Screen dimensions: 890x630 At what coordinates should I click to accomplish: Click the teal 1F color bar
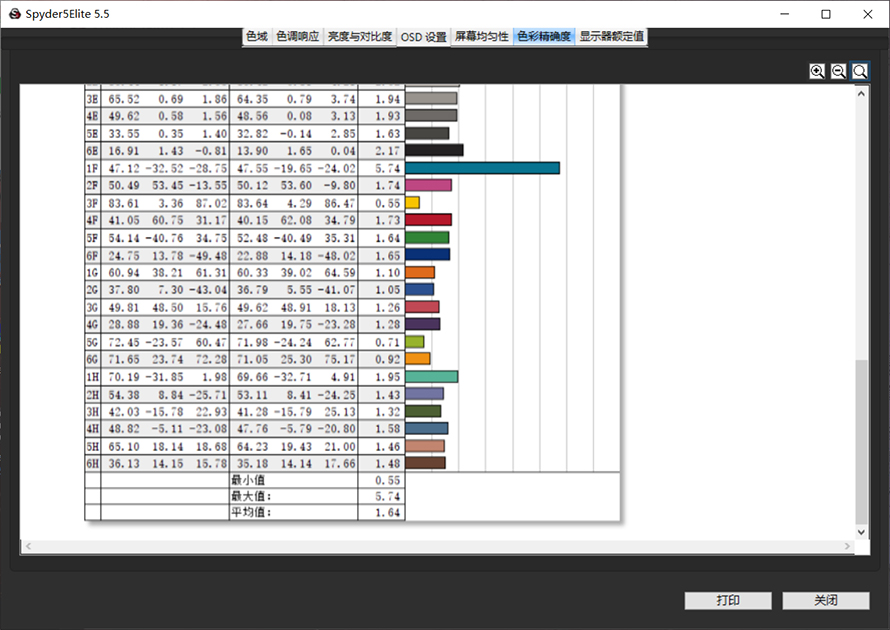(x=482, y=168)
